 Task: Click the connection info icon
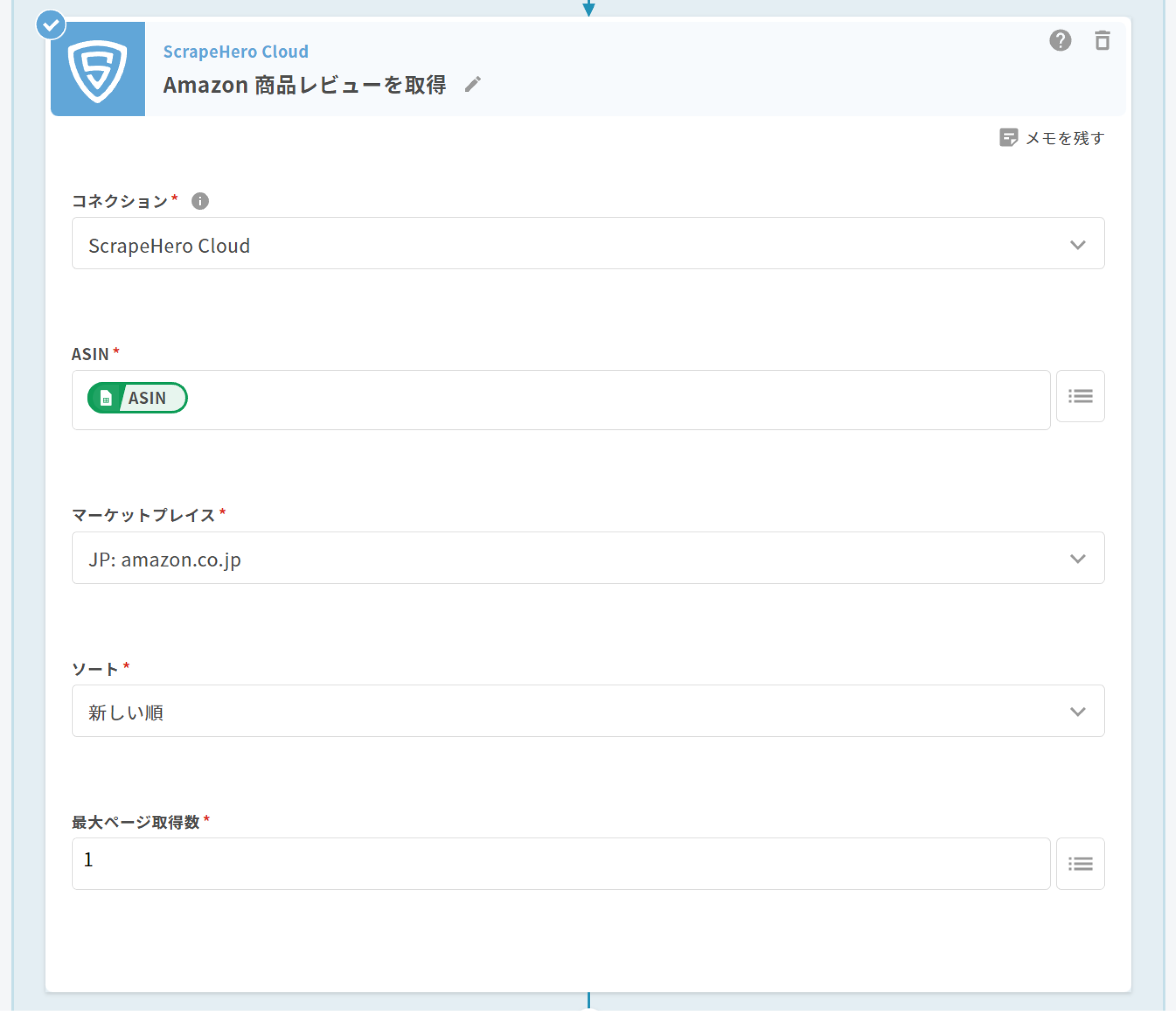tap(200, 201)
